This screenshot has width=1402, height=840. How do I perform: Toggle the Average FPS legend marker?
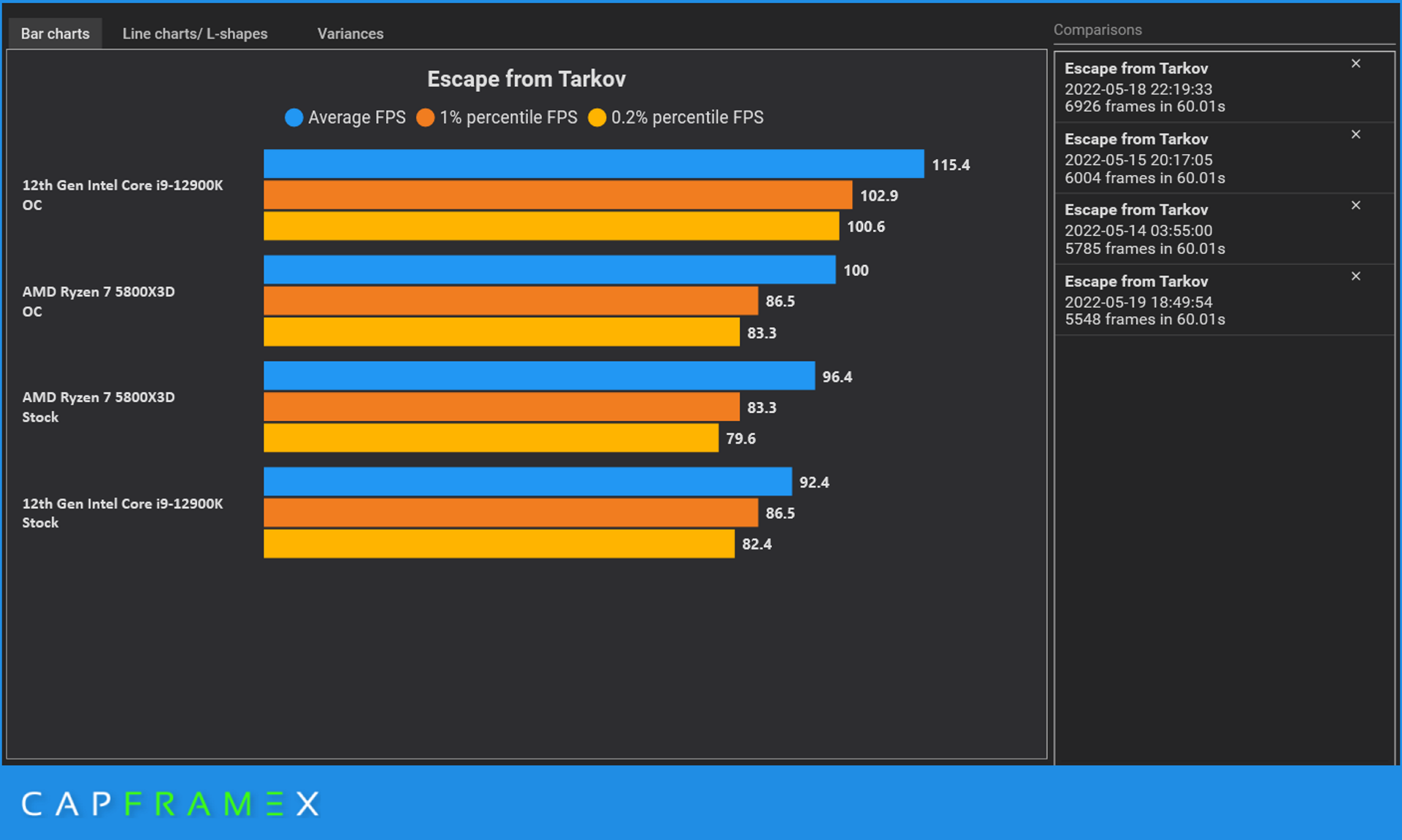click(x=294, y=117)
